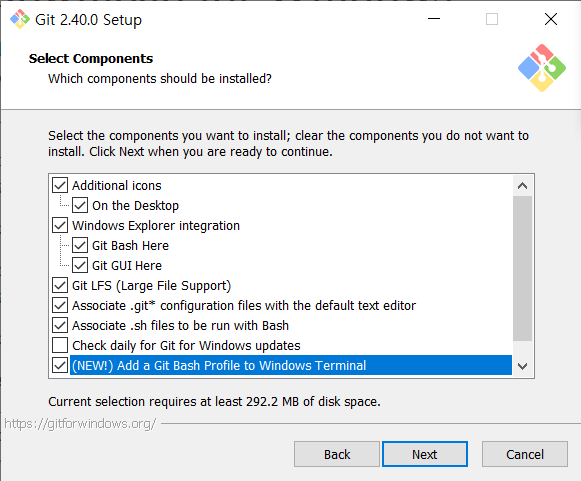This screenshot has width=581, height=481.
Task: Uncheck the Associate .git* configuration files checkbox
Action: pyautogui.click(x=60, y=305)
